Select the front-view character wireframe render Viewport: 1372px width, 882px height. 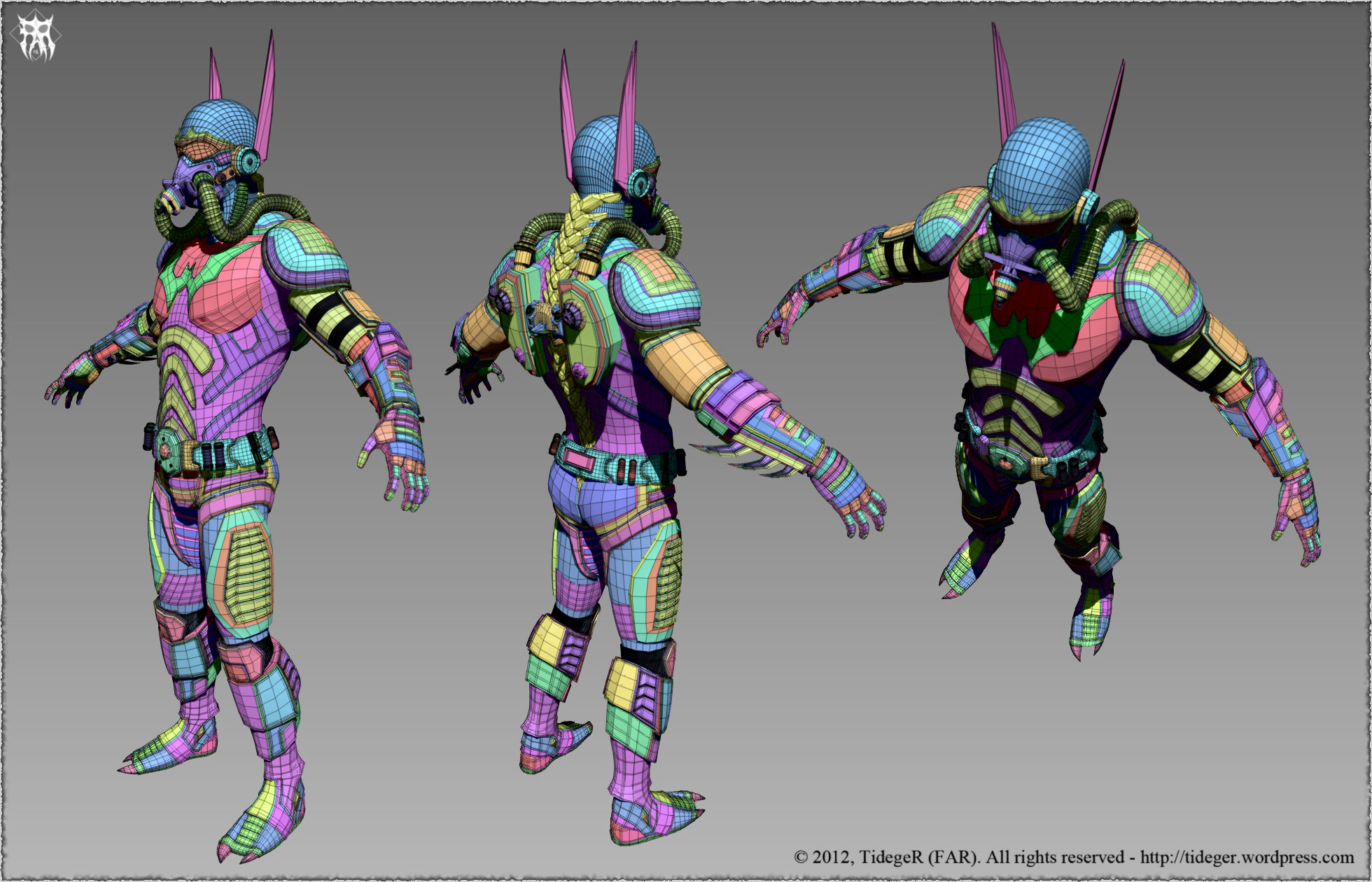coord(237,445)
